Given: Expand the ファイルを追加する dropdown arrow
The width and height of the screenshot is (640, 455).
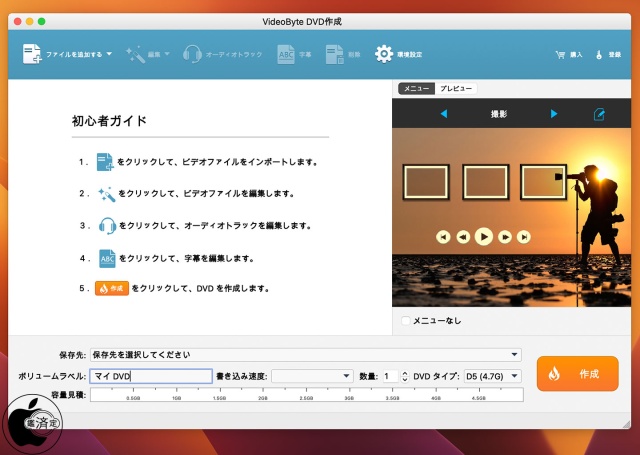Looking at the screenshot, I should pyautogui.click(x=109, y=54).
